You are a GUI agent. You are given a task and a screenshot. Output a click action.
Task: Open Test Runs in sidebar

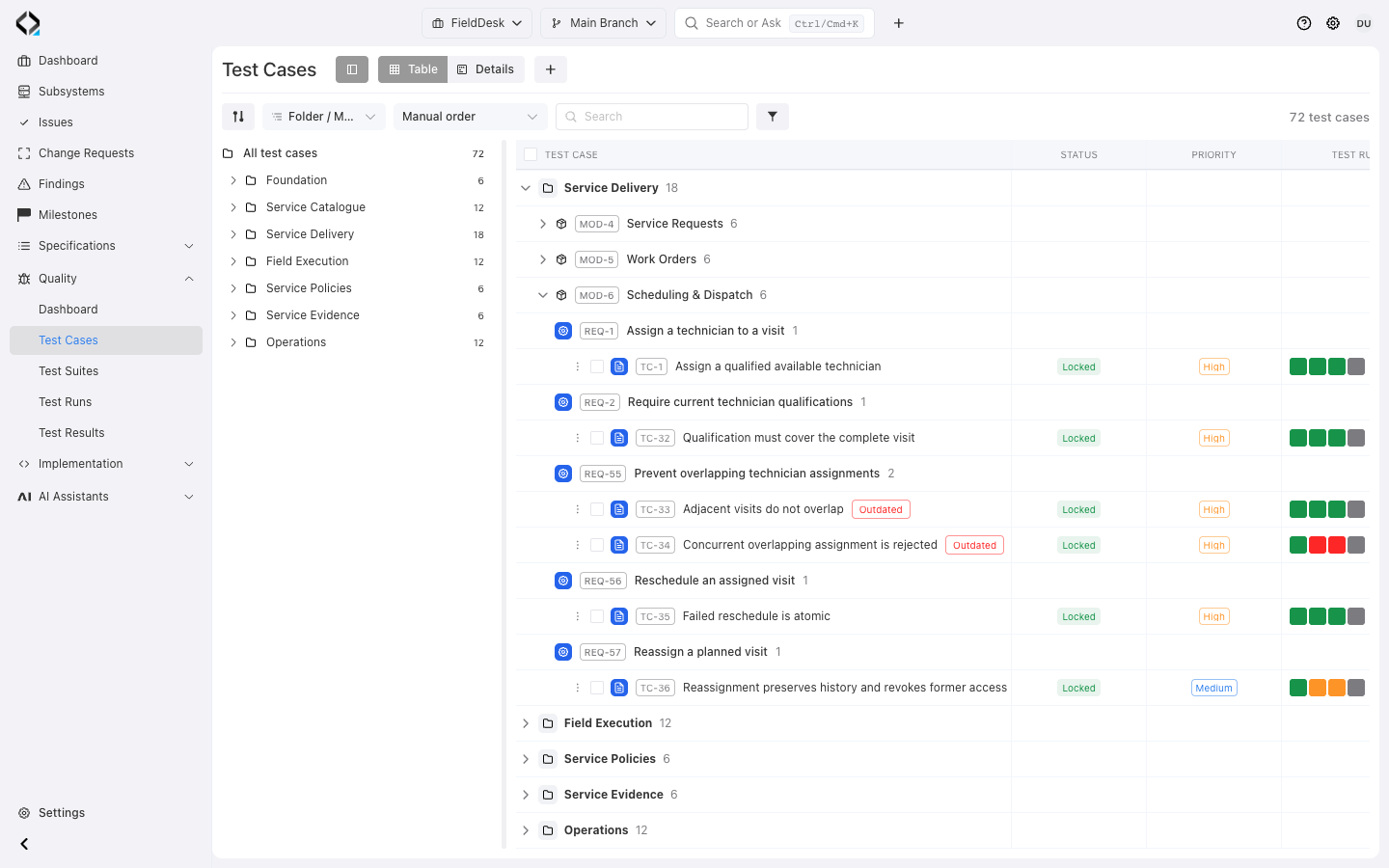point(106,402)
